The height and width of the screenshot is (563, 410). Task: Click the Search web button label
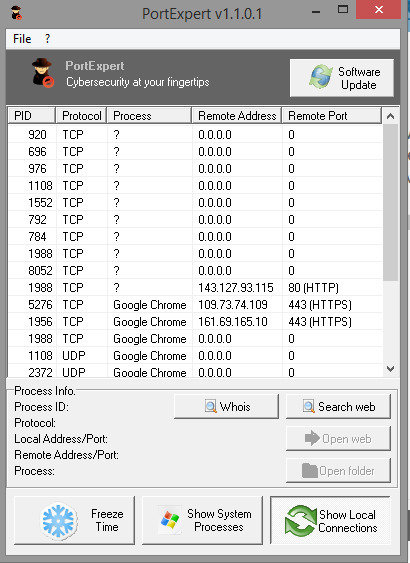click(x=346, y=406)
